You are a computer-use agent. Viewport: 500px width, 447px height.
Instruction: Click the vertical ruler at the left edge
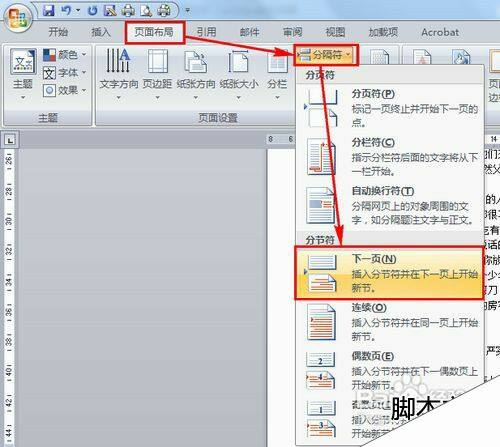(9, 297)
